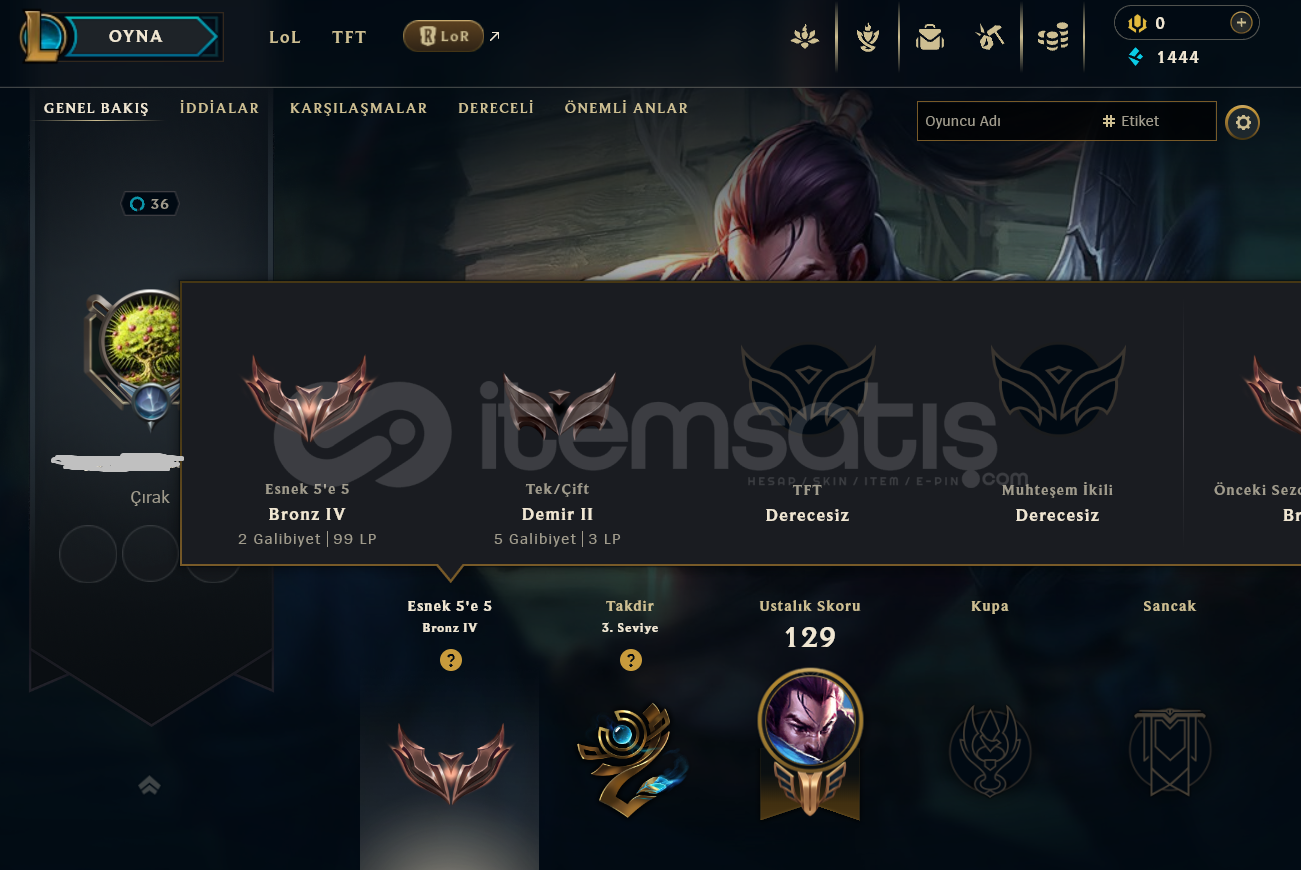
Task: Go to the ÖNEMLİ ANLAR tab
Action: pos(626,108)
